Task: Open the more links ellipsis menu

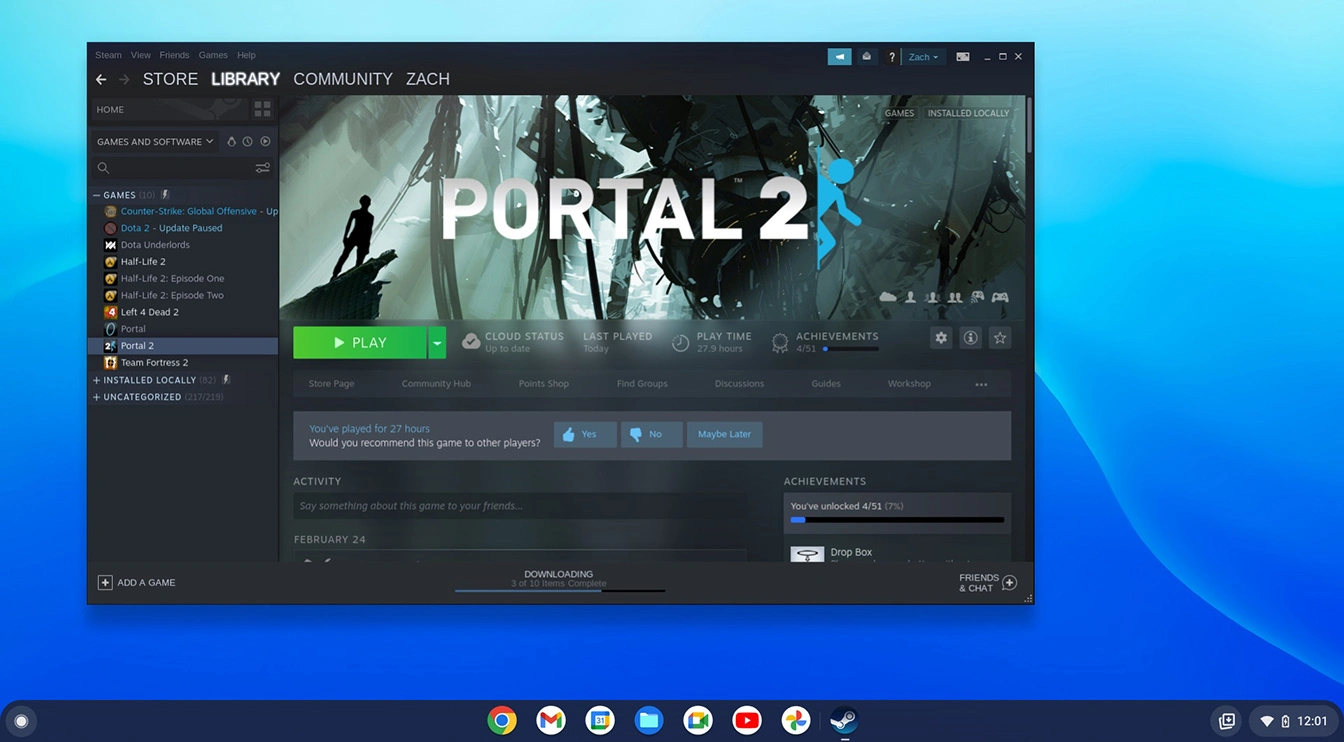Action: [x=981, y=384]
